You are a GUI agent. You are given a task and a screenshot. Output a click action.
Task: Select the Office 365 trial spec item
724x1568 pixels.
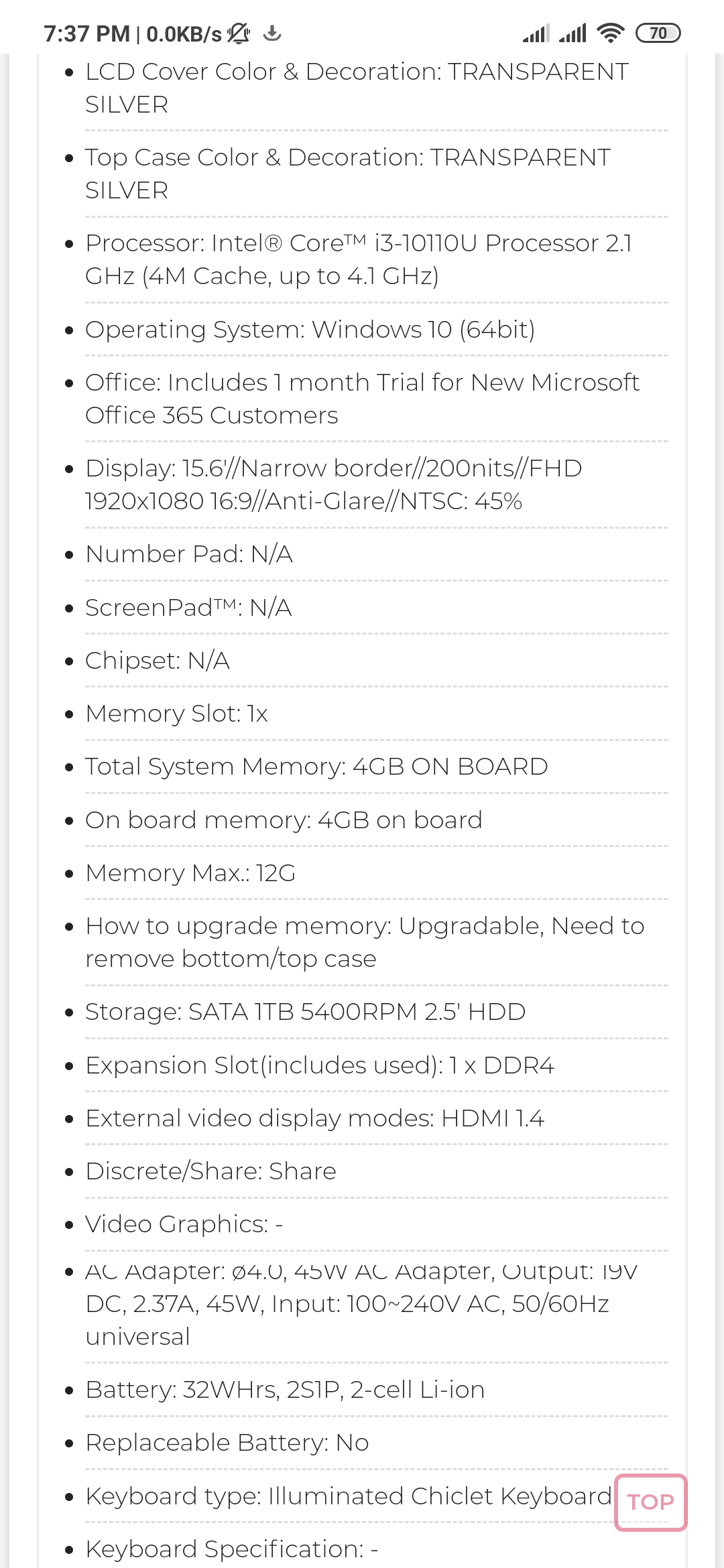[x=363, y=399]
